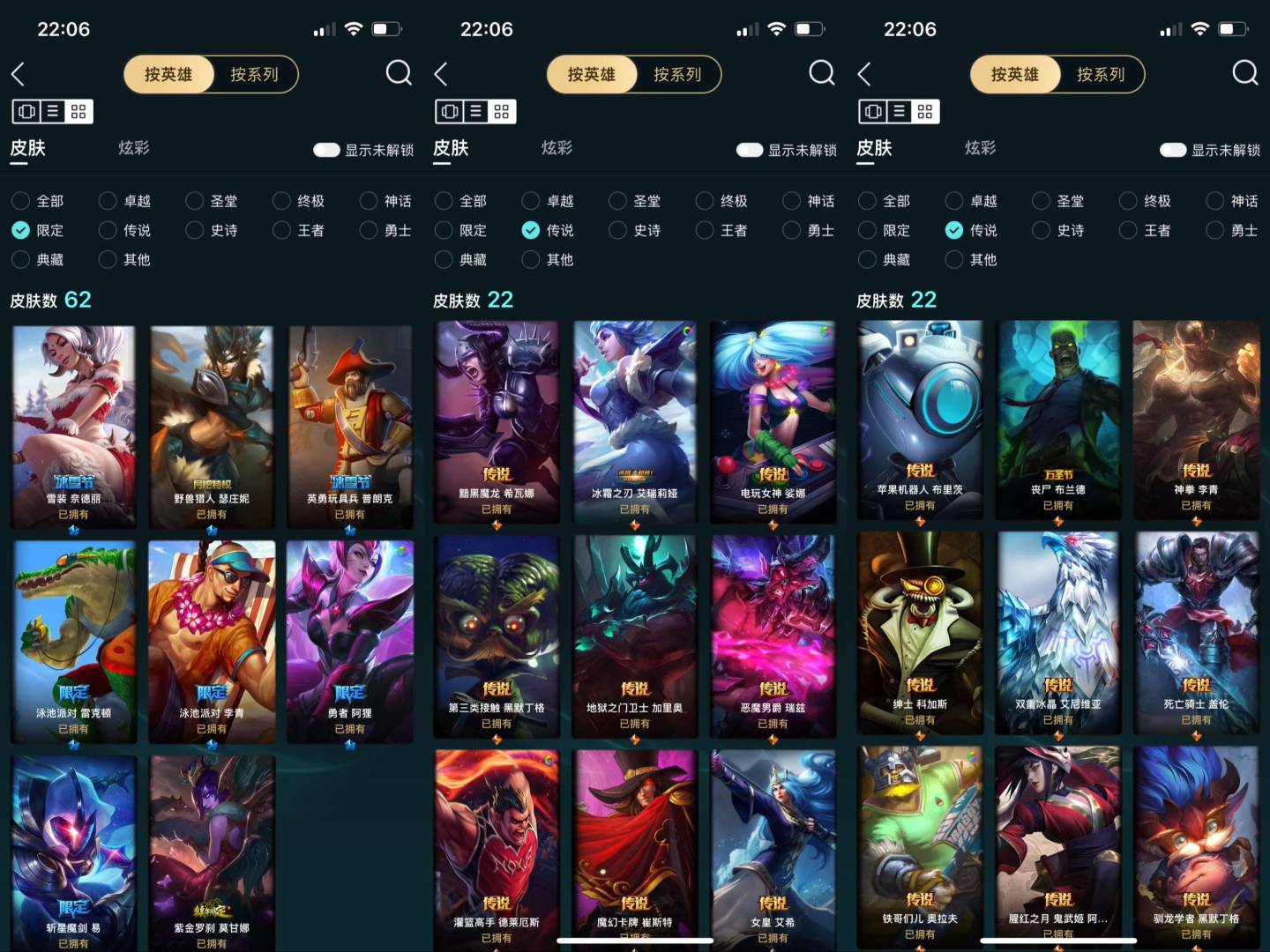Tap the back arrow in left panel
This screenshot has height=952, width=1270.
click(18, 74)
